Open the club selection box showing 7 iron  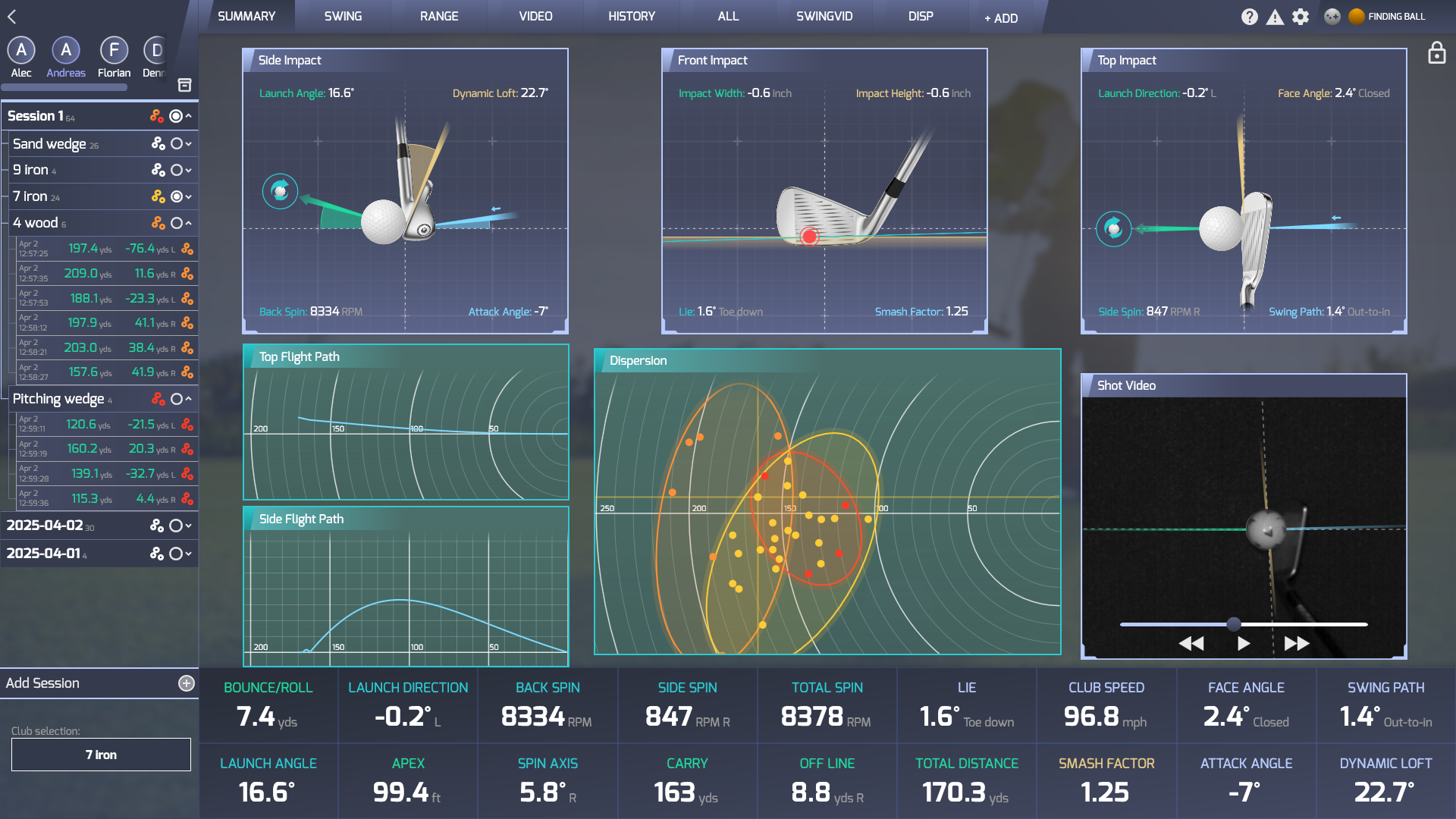pos(101,754)
